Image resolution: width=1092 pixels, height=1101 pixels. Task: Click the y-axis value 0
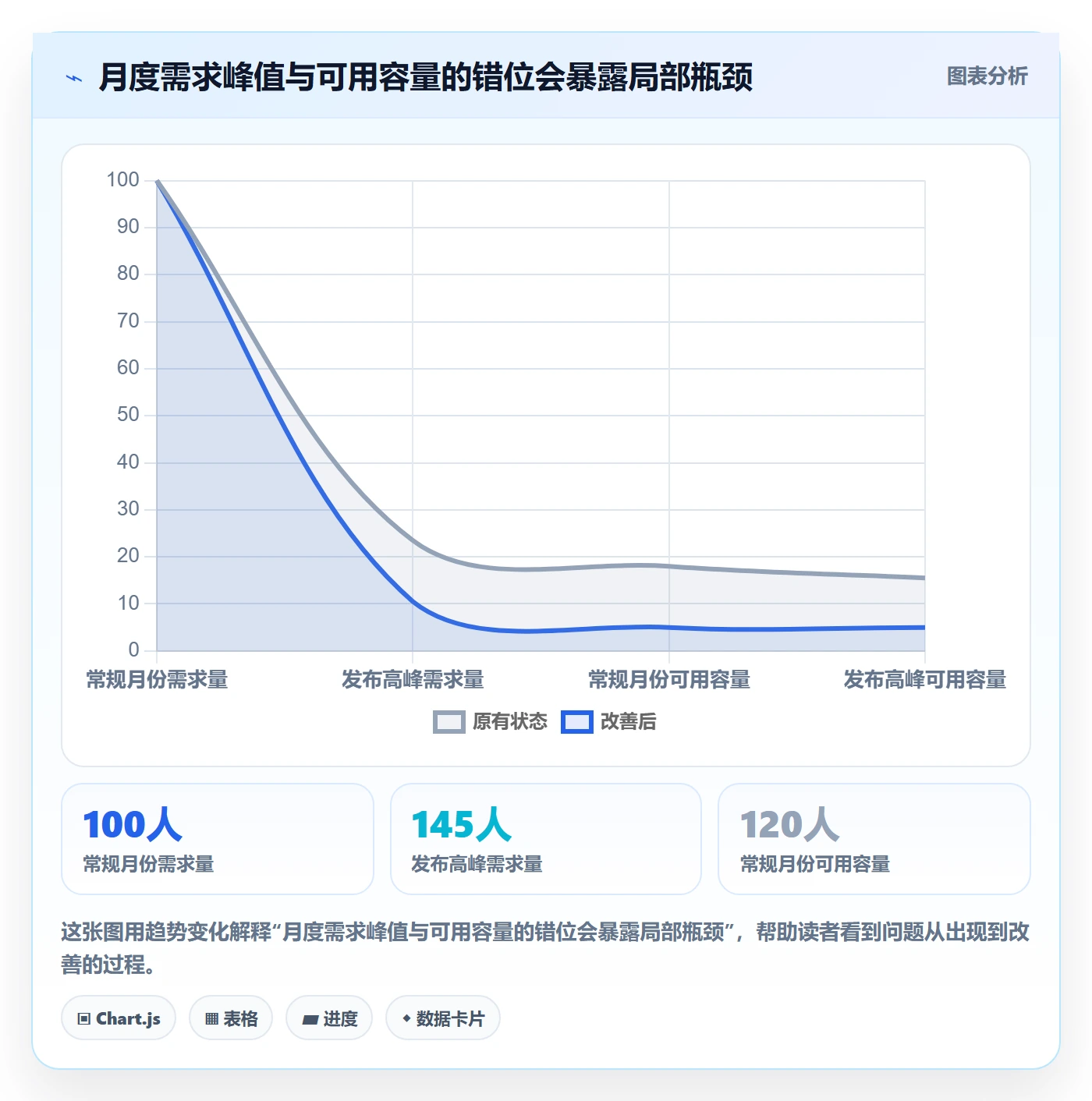(x=133, y=650)
